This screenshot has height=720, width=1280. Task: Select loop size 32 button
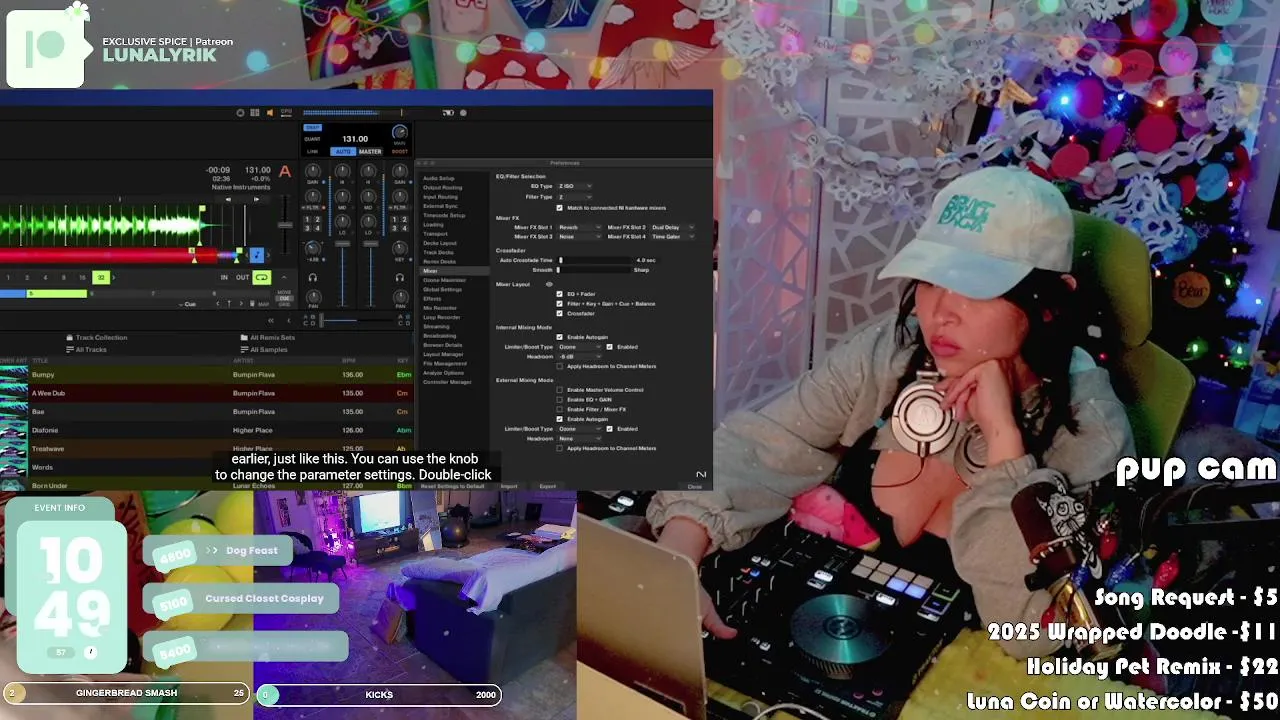101,277
